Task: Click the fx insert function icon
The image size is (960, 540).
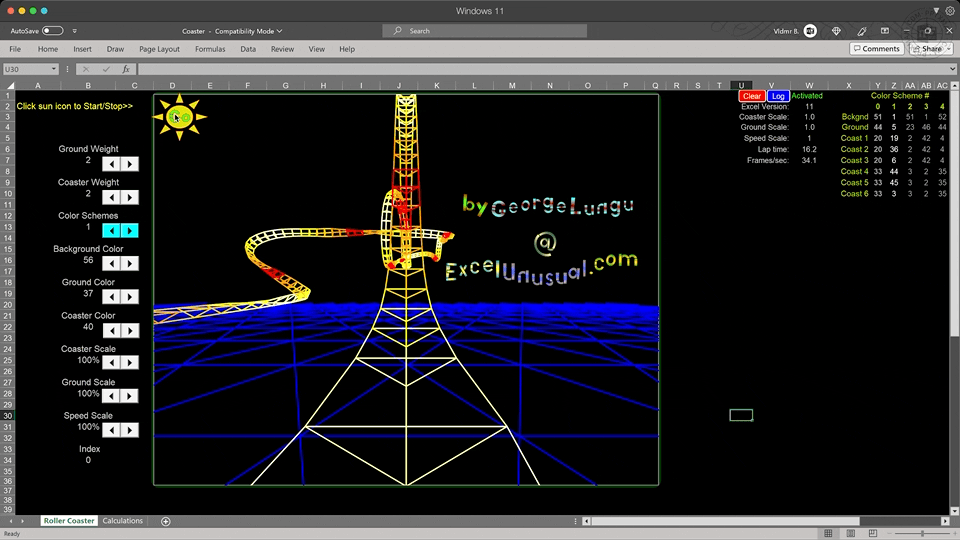Action: pyautogui.click(x=126, y=69)
